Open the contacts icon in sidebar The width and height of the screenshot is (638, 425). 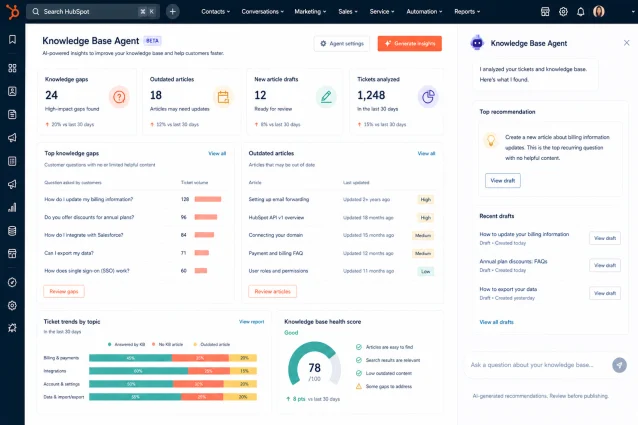click(13, 91)
